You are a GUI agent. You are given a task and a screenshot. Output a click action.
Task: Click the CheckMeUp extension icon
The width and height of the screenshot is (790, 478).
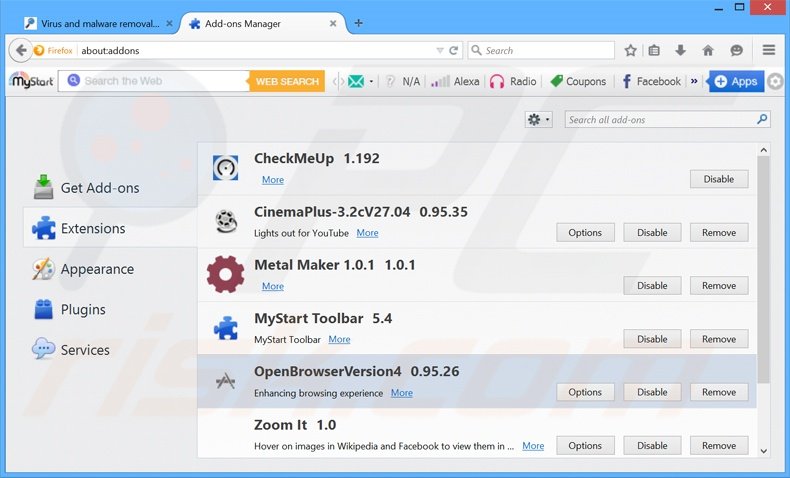click(x=225, y=168)
